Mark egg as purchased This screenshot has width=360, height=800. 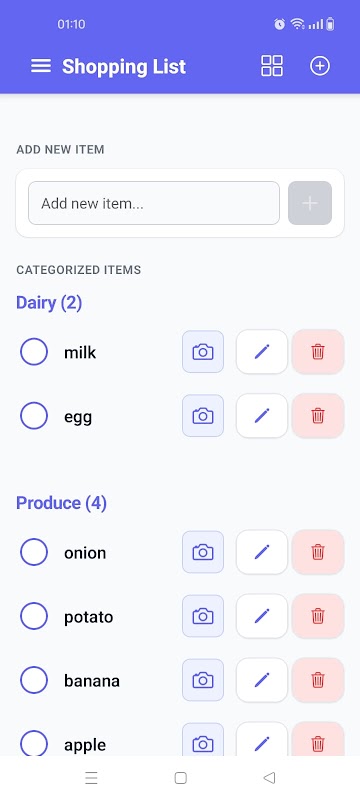coord(34,416)
